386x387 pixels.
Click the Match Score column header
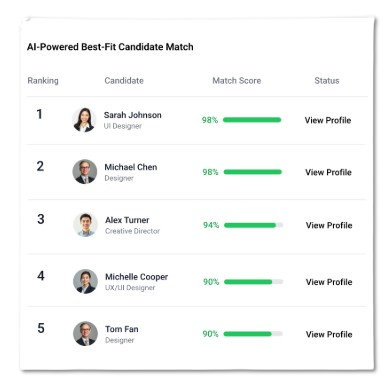237,81
